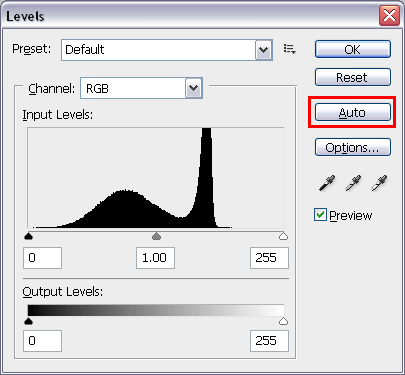Select the output black level slider

pos(29,321)
